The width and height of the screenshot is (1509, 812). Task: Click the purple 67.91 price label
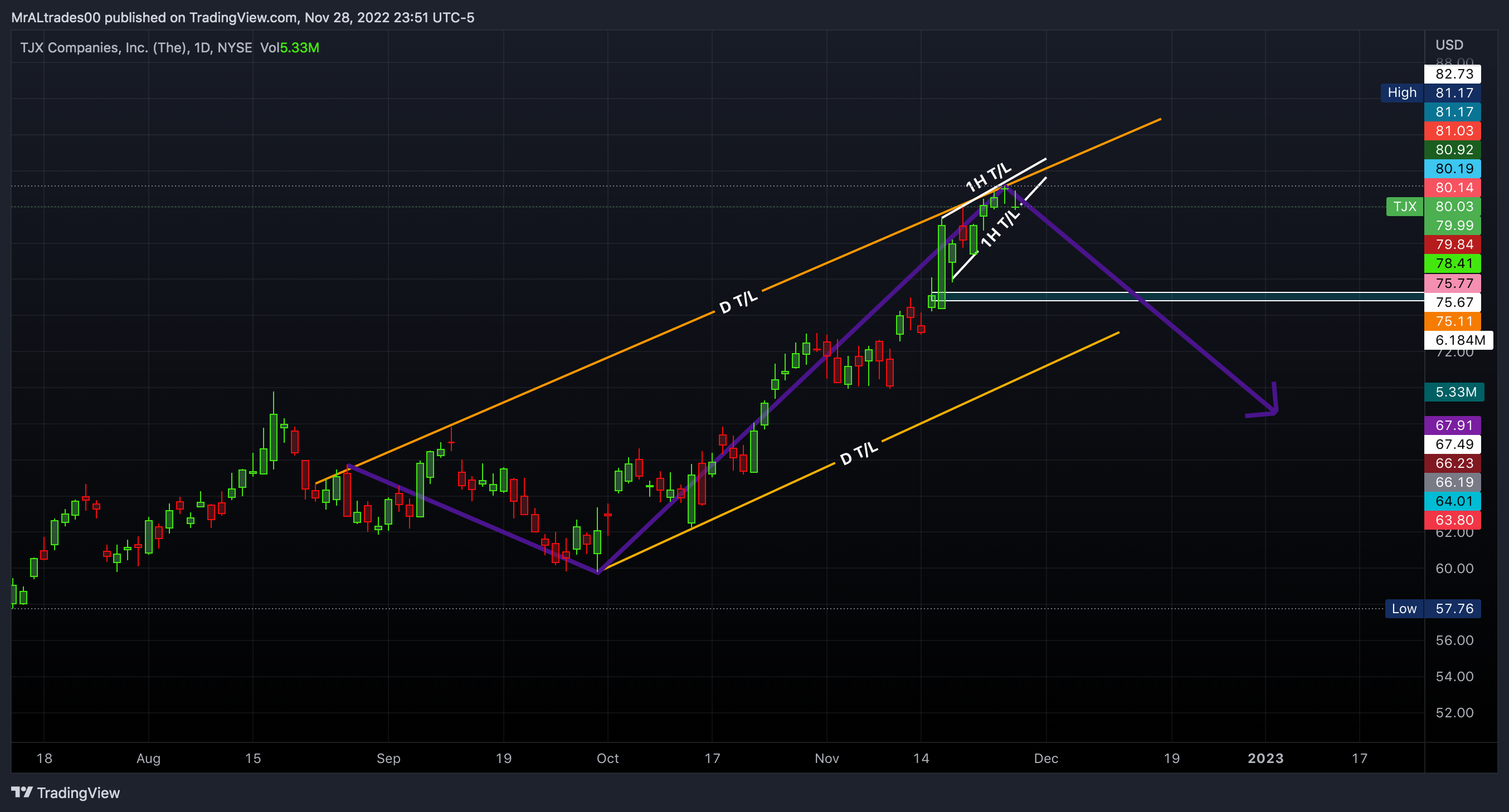coord(1453,425)
